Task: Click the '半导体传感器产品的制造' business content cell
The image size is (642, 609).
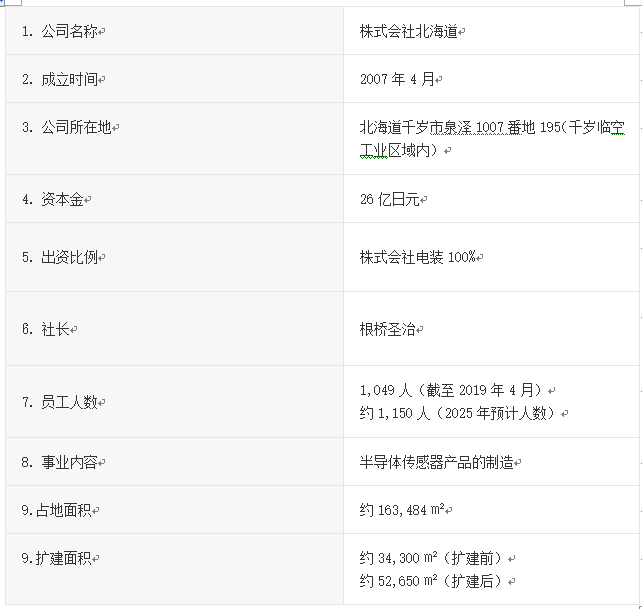Action: (x=436, y=462)
